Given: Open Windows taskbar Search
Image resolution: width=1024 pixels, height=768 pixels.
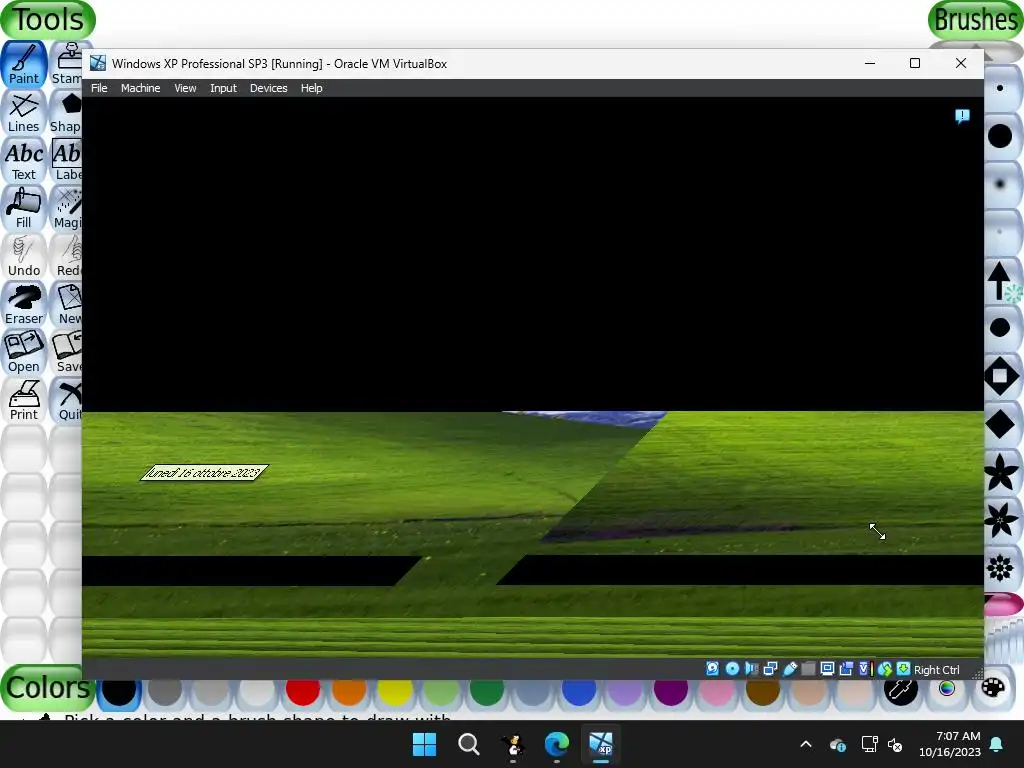Looking at the screenshot, I should (x=468, y=744).
